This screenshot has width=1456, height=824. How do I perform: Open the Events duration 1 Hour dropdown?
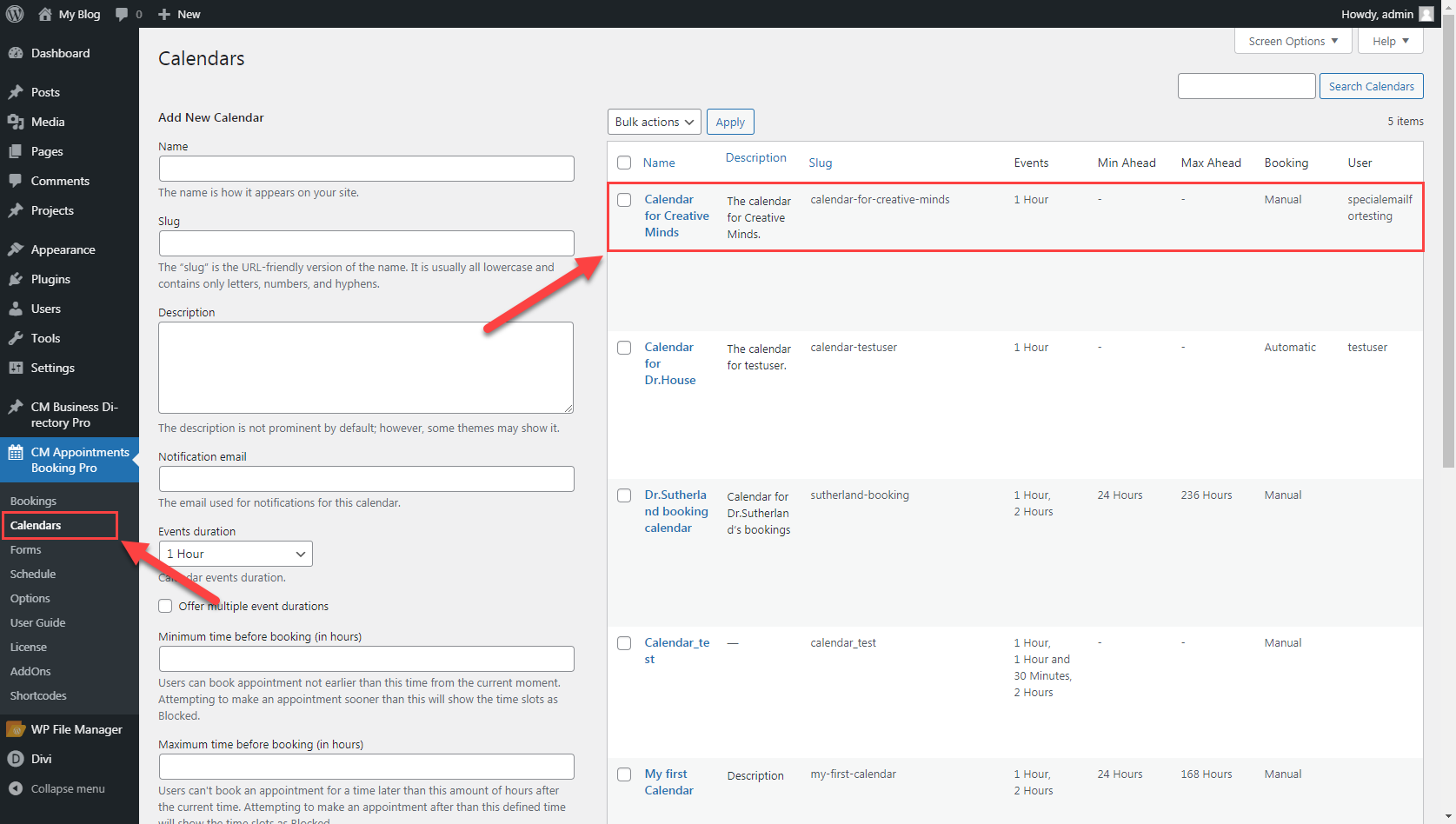(x=236, y=554)
